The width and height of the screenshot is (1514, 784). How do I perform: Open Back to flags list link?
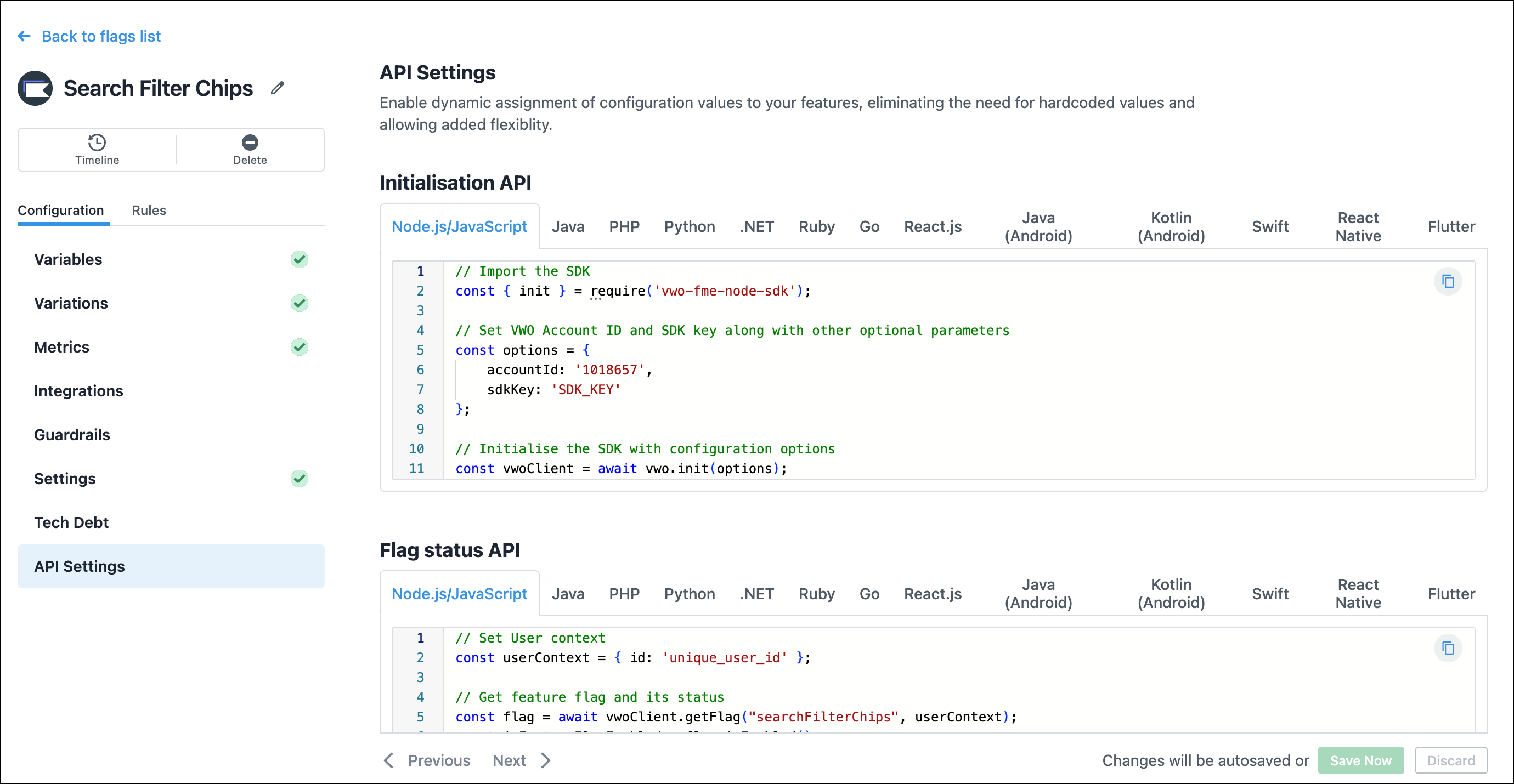(101, 36)
